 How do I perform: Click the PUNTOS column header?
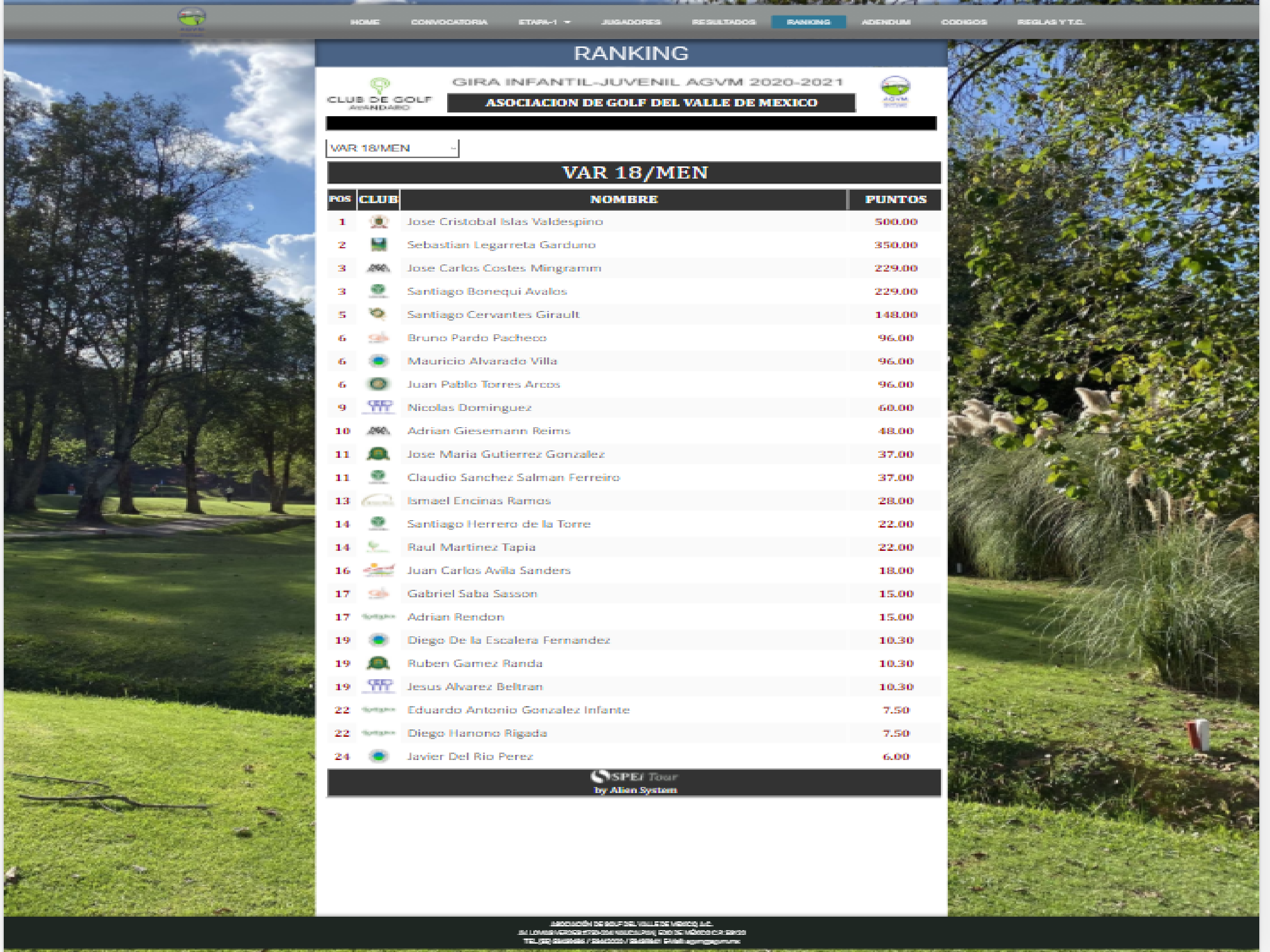(x=895, y=199)
